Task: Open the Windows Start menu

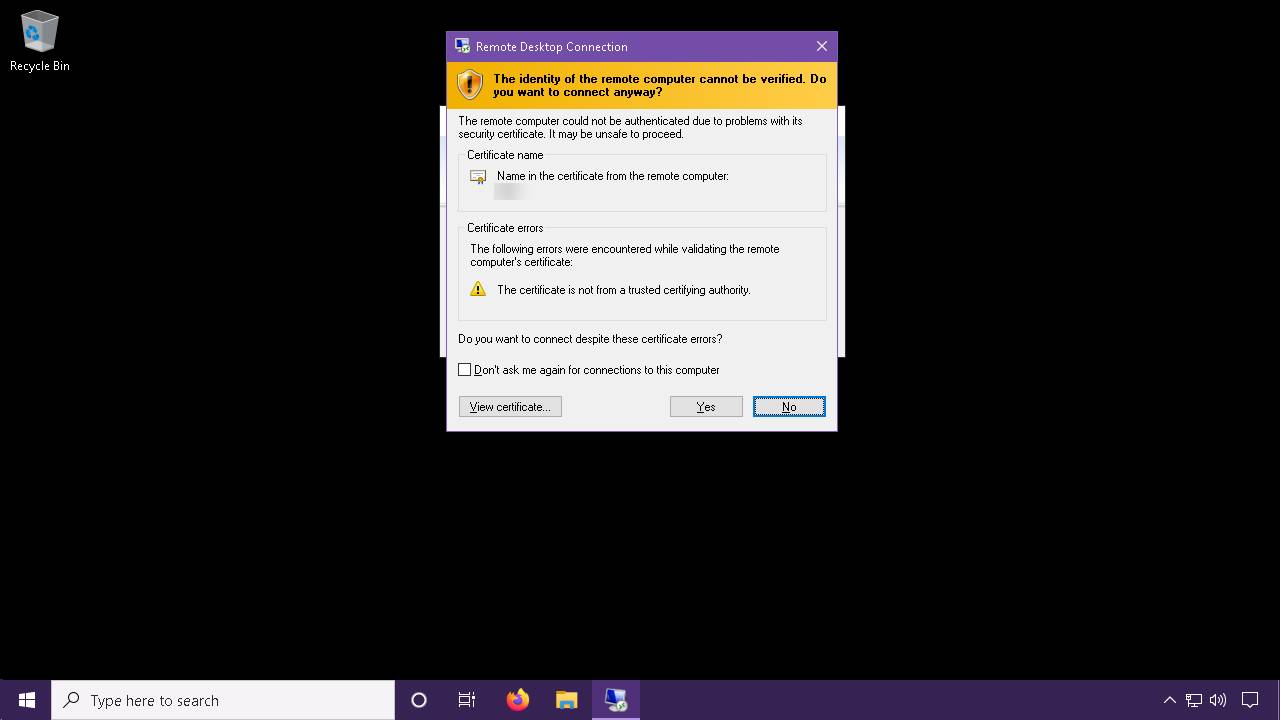Action: tap(27, 700)
